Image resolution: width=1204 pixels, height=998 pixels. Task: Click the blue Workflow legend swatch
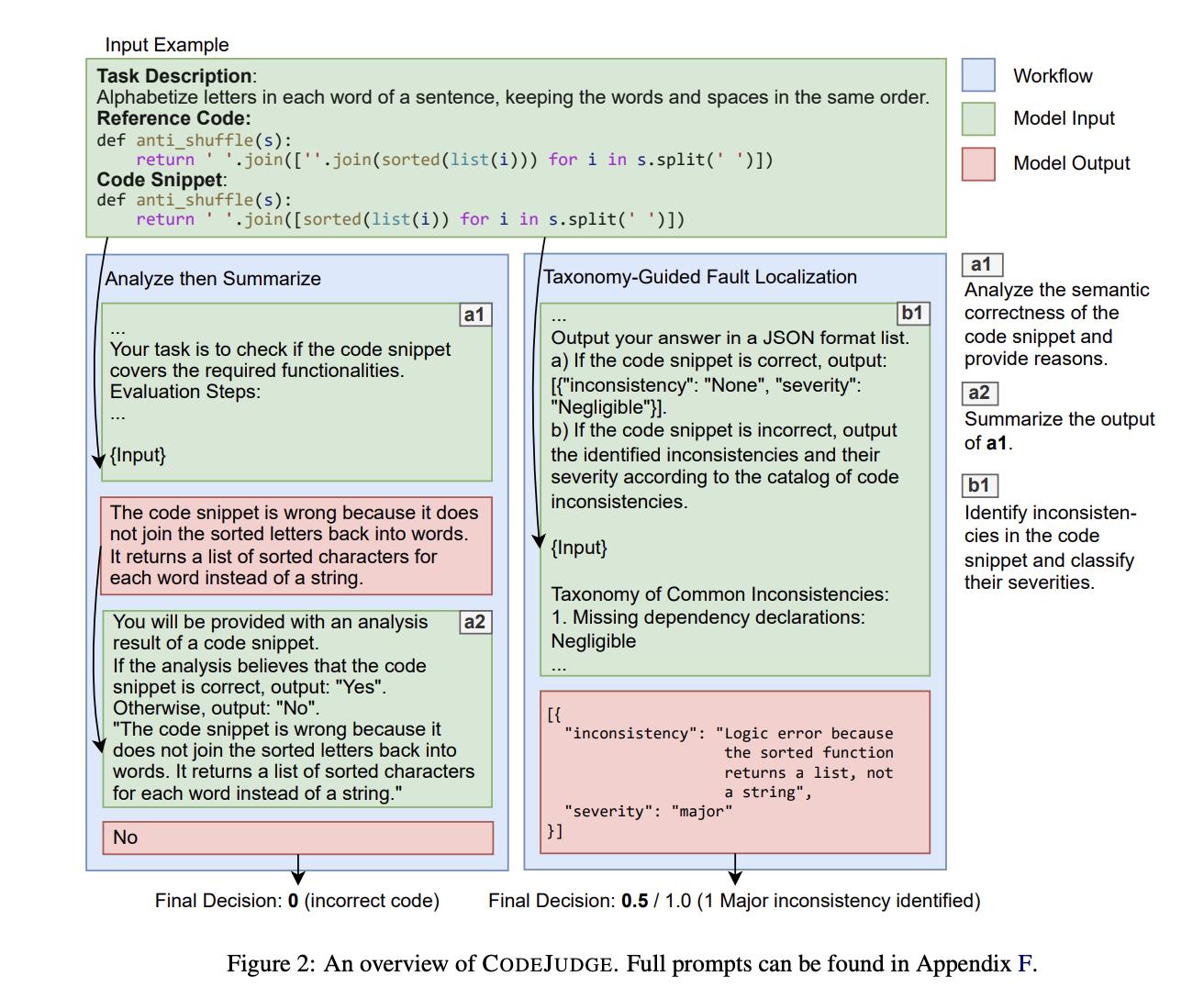[x=978, y=75]
